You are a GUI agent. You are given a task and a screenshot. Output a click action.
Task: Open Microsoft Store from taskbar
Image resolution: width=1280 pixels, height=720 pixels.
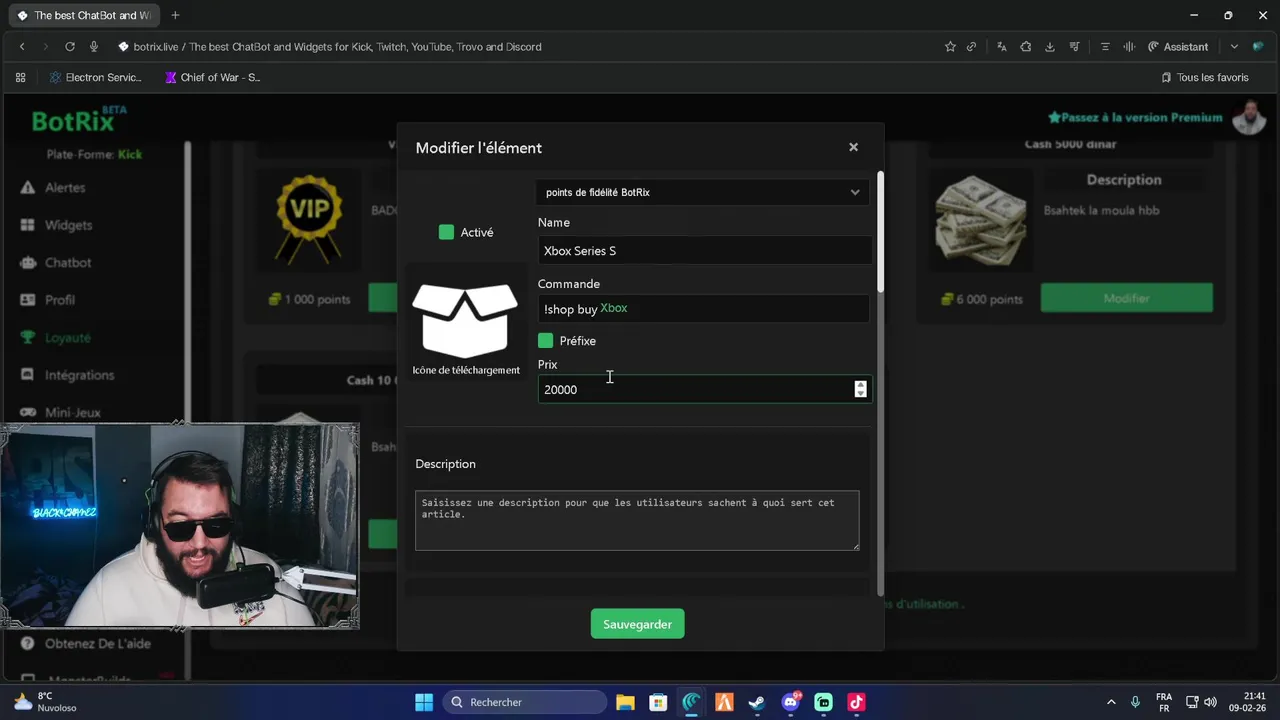click(658, 702)
